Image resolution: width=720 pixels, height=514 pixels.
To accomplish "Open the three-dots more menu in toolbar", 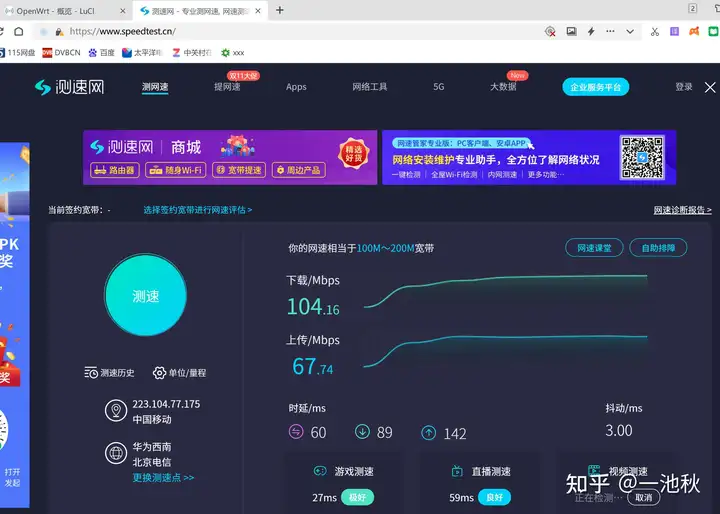I will point(610,31).
